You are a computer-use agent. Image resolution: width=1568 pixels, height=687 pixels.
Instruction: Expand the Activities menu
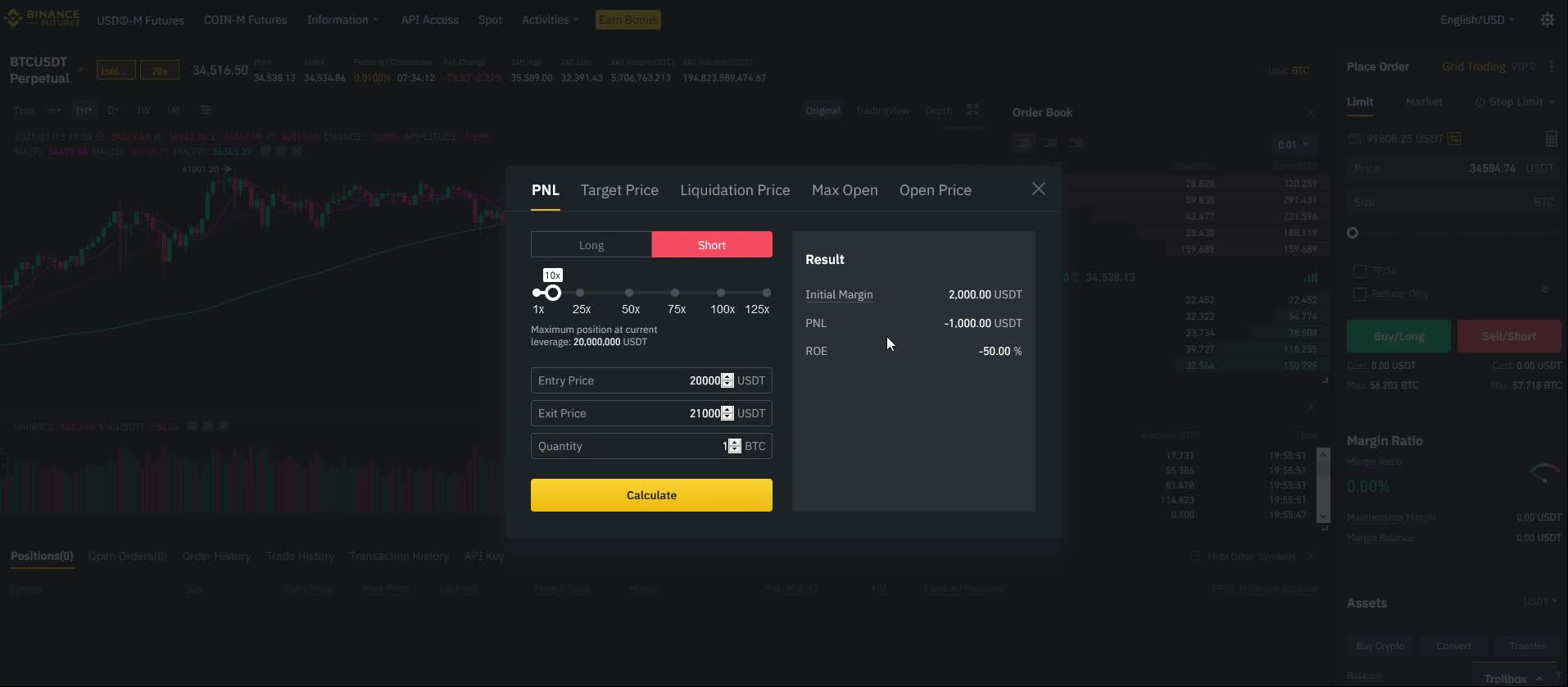[550, 20]
